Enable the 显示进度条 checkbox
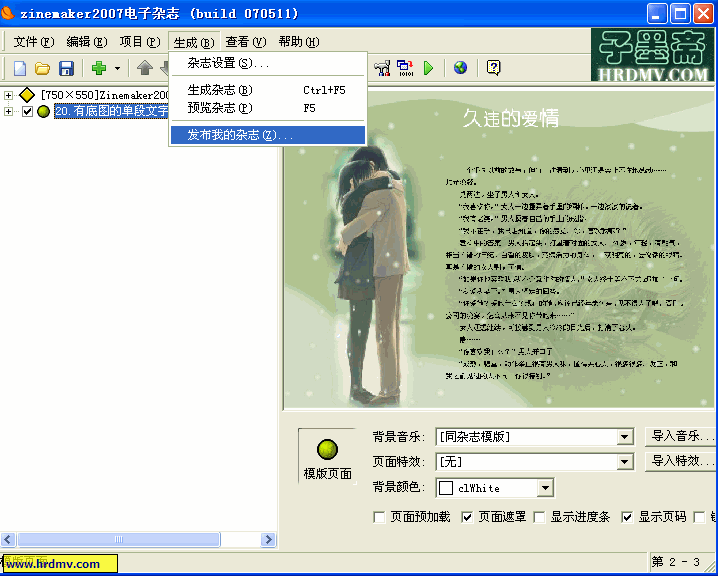 click(539, 517)
